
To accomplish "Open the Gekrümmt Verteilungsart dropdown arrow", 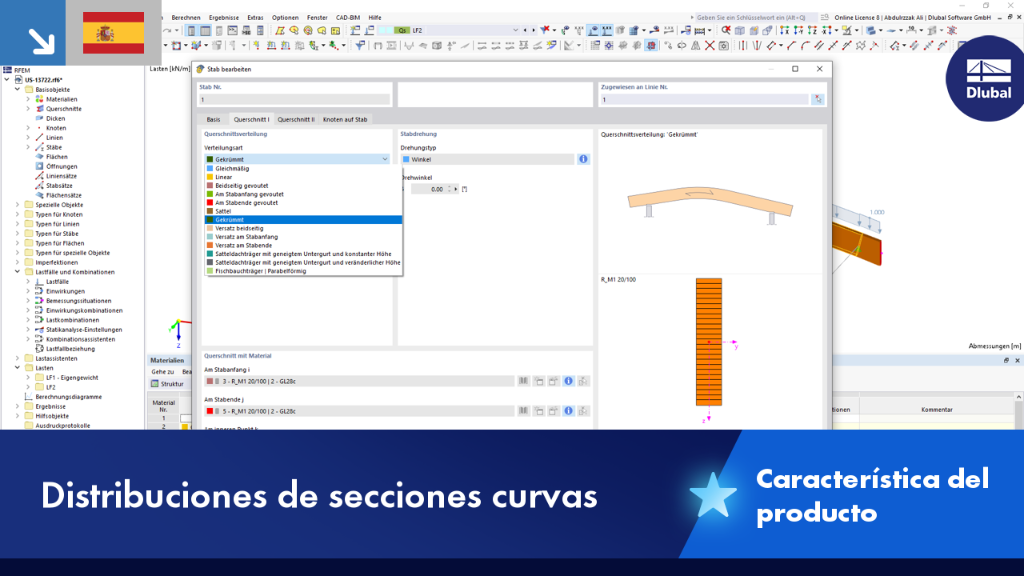I will [385, 159].
